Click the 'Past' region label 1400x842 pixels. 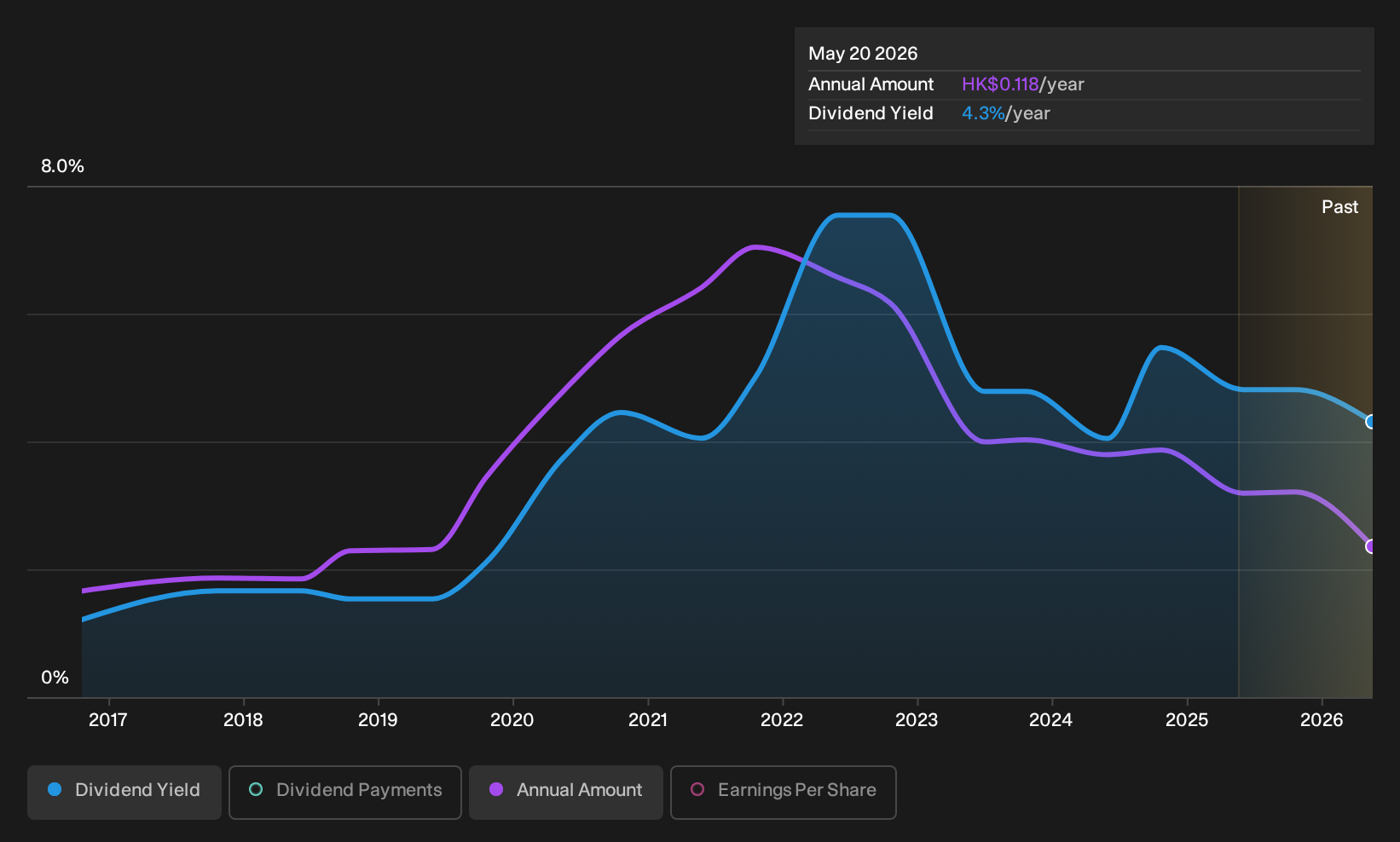1339,207
